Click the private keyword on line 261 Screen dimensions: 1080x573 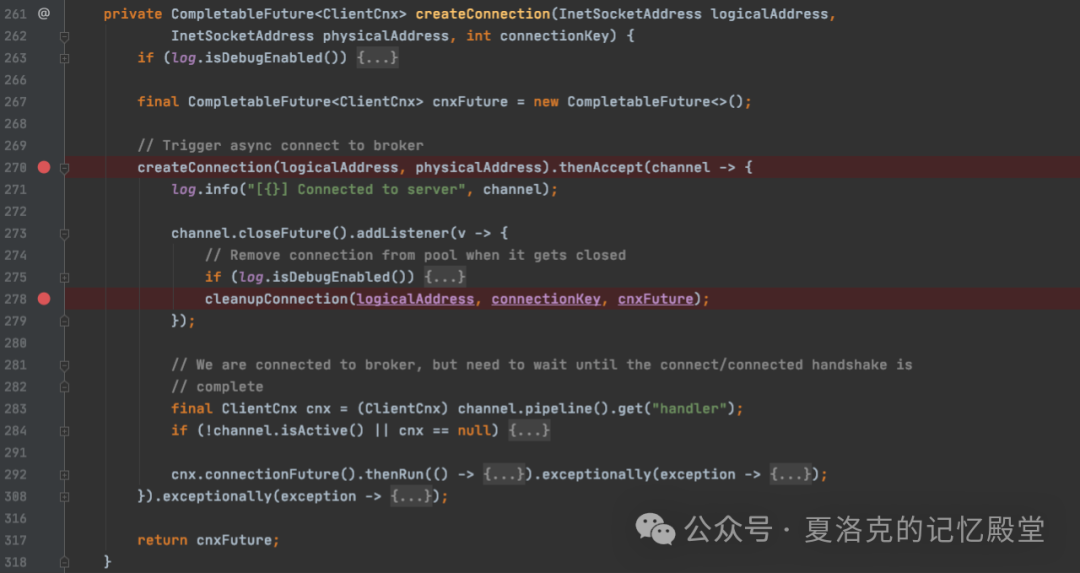[x=133, y=14]
